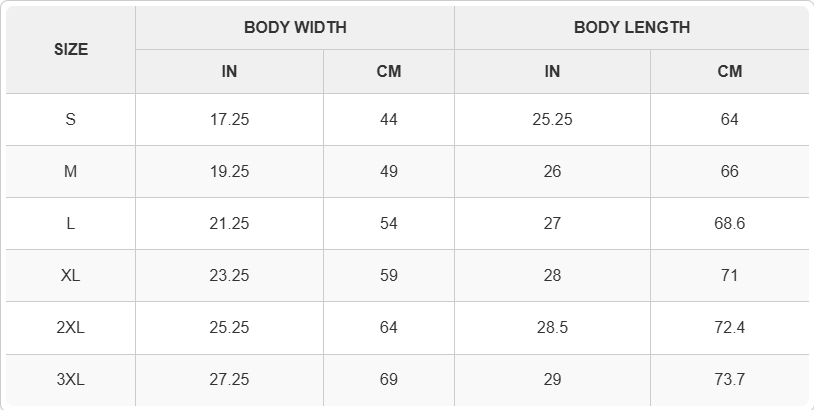Select the BODY LENGTH header cell

click(x=632, y=28)
